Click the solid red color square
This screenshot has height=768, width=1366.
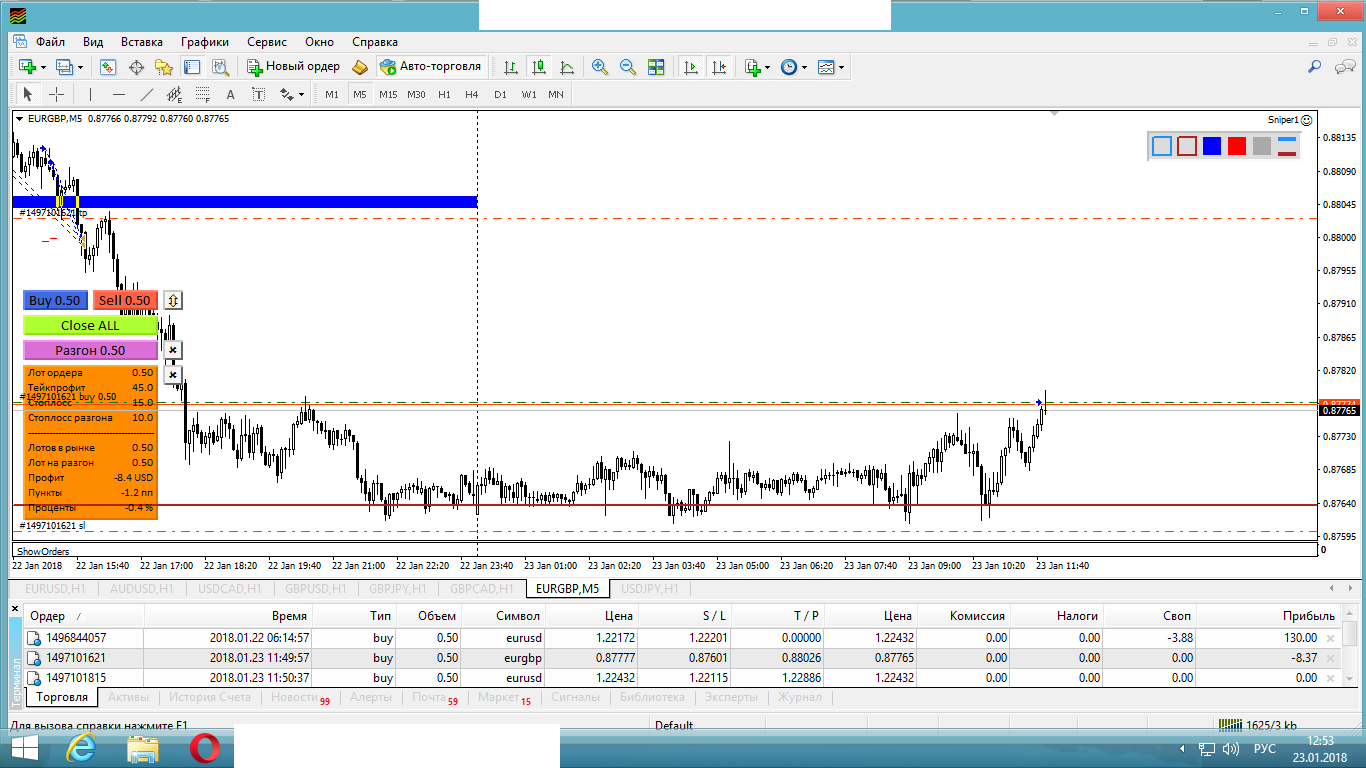tap(1237, 146)
